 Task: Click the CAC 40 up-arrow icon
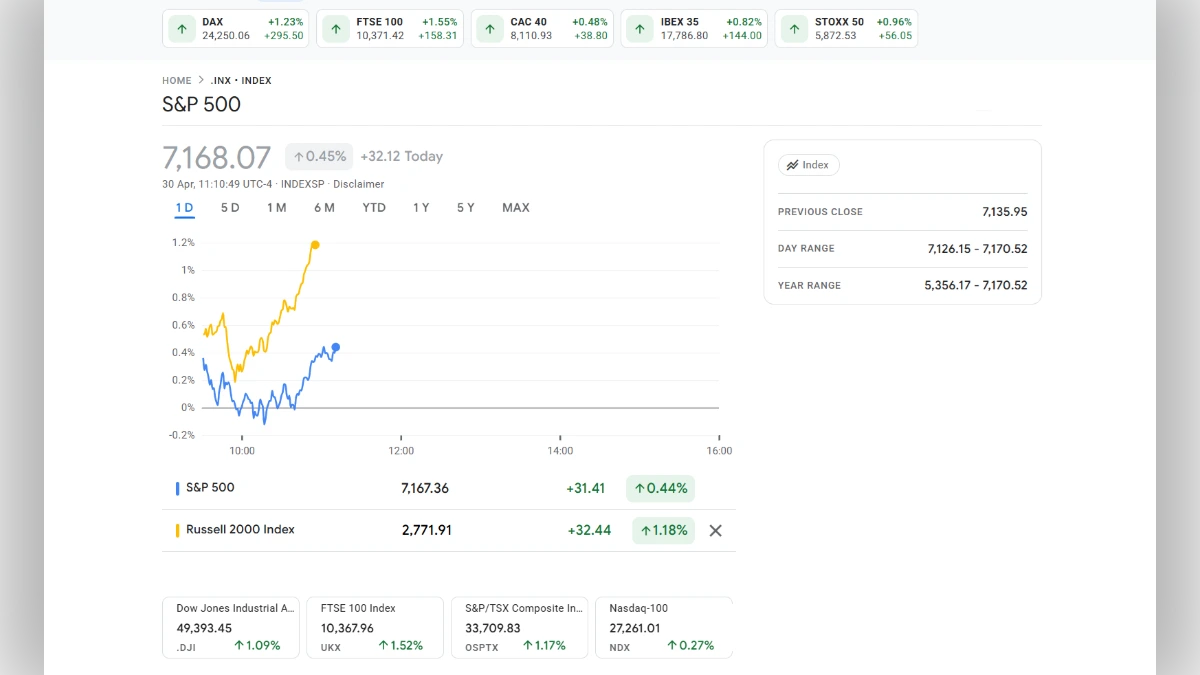490,29
